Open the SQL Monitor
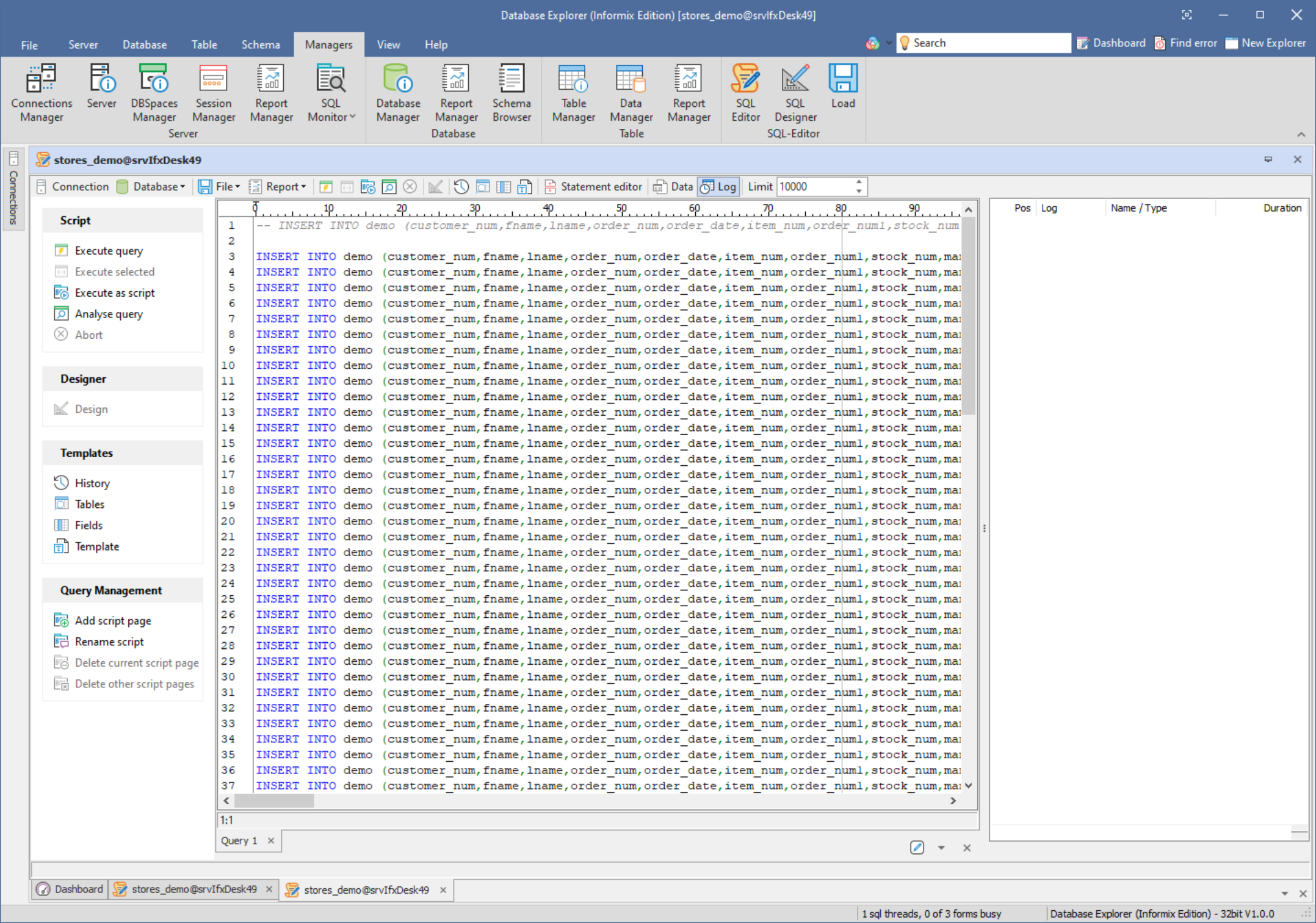The image size is (1316, 923). pyautogui.click(x=331, y=93)
